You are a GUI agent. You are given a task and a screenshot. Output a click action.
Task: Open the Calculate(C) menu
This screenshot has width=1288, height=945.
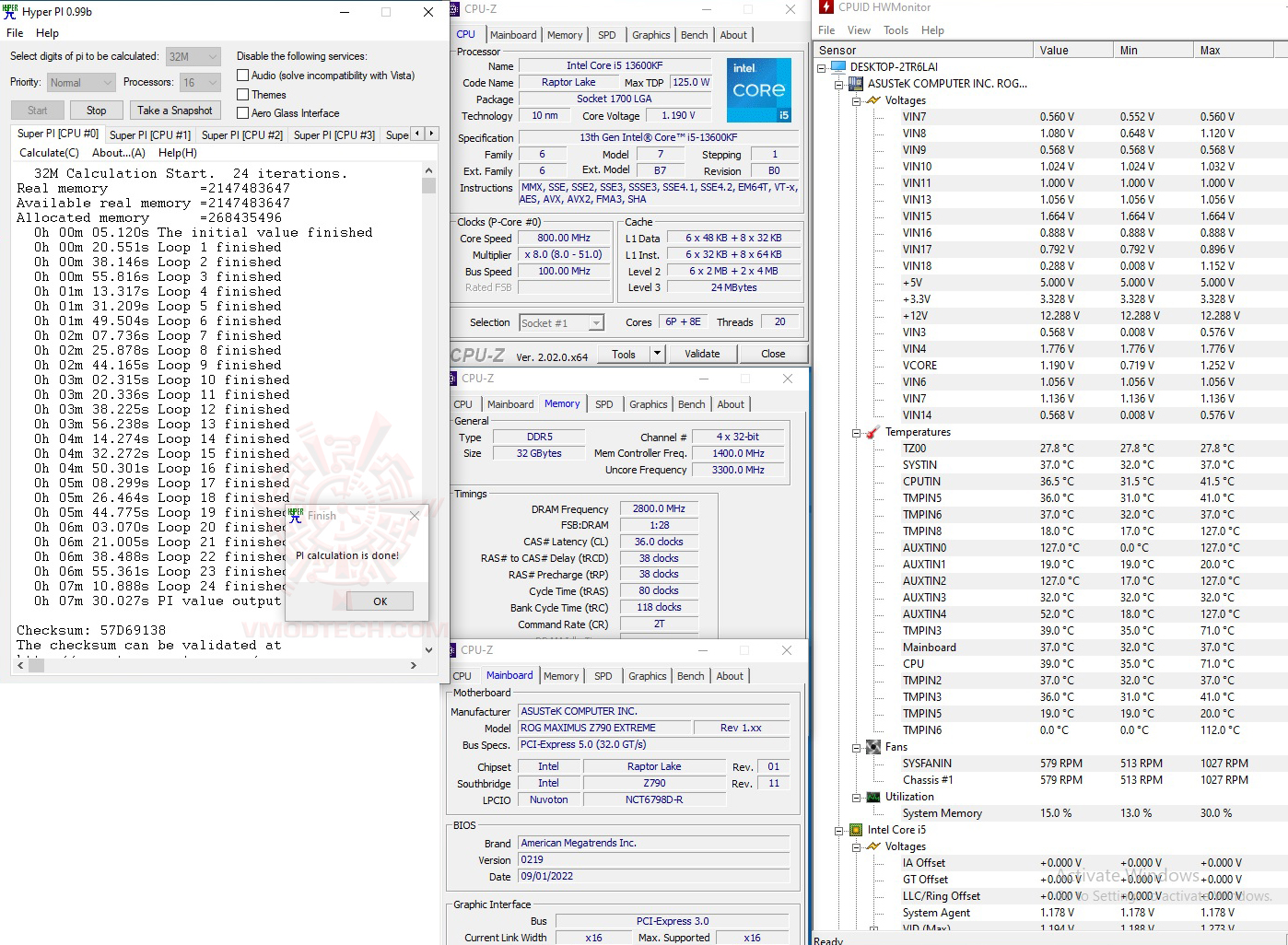coord(49,153)
